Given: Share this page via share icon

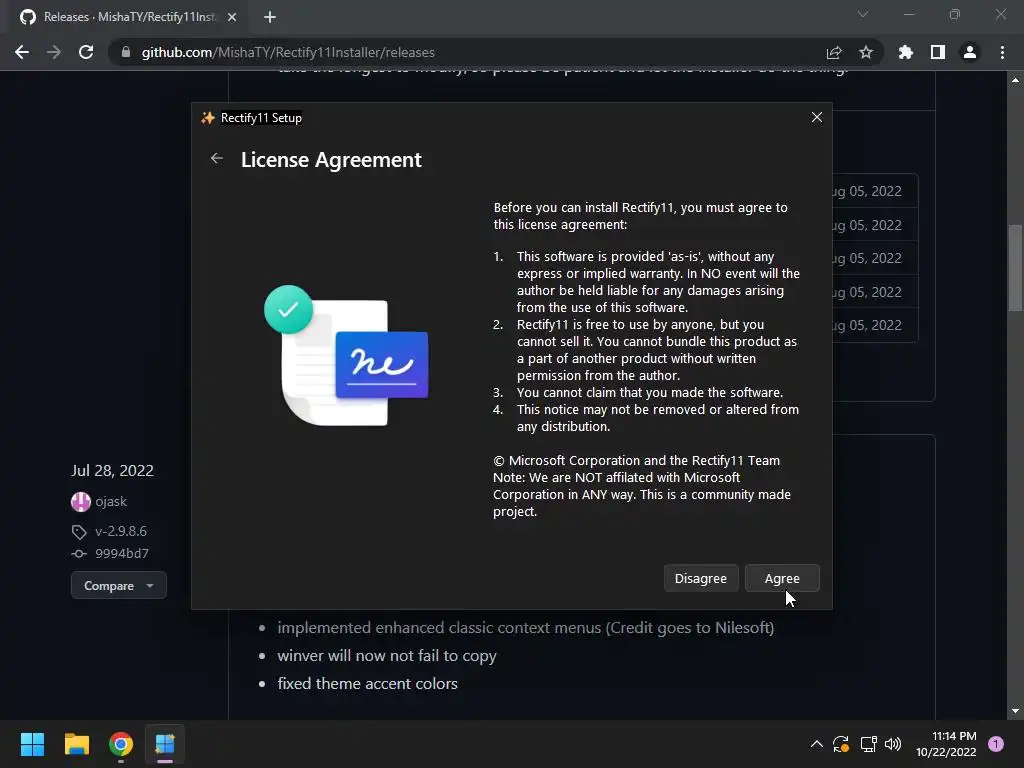Looking at the screenshot, I should (834, 52).
